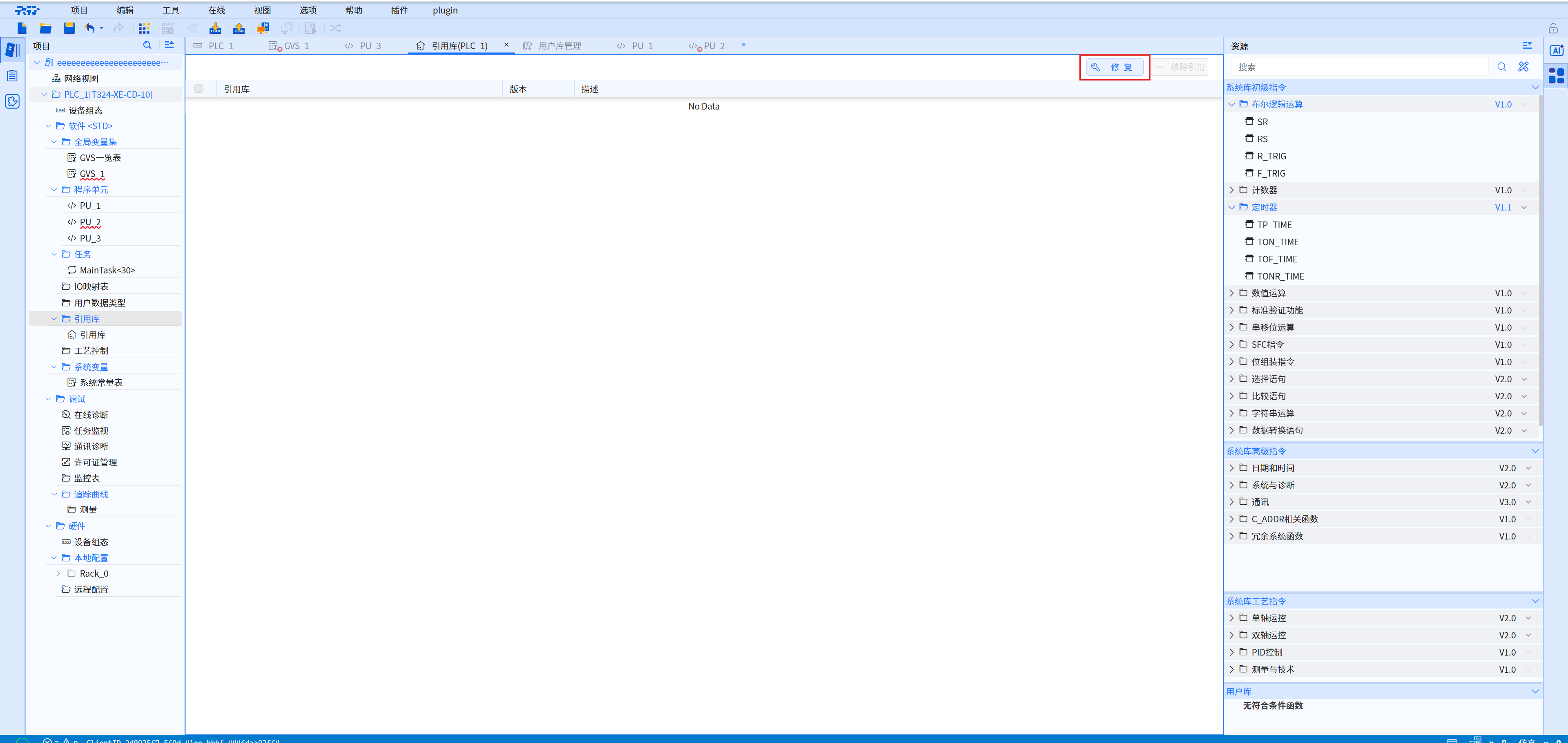Expand the Rack_0 tree node
This screenshot has width=1568, height=743.
[58, 574]
